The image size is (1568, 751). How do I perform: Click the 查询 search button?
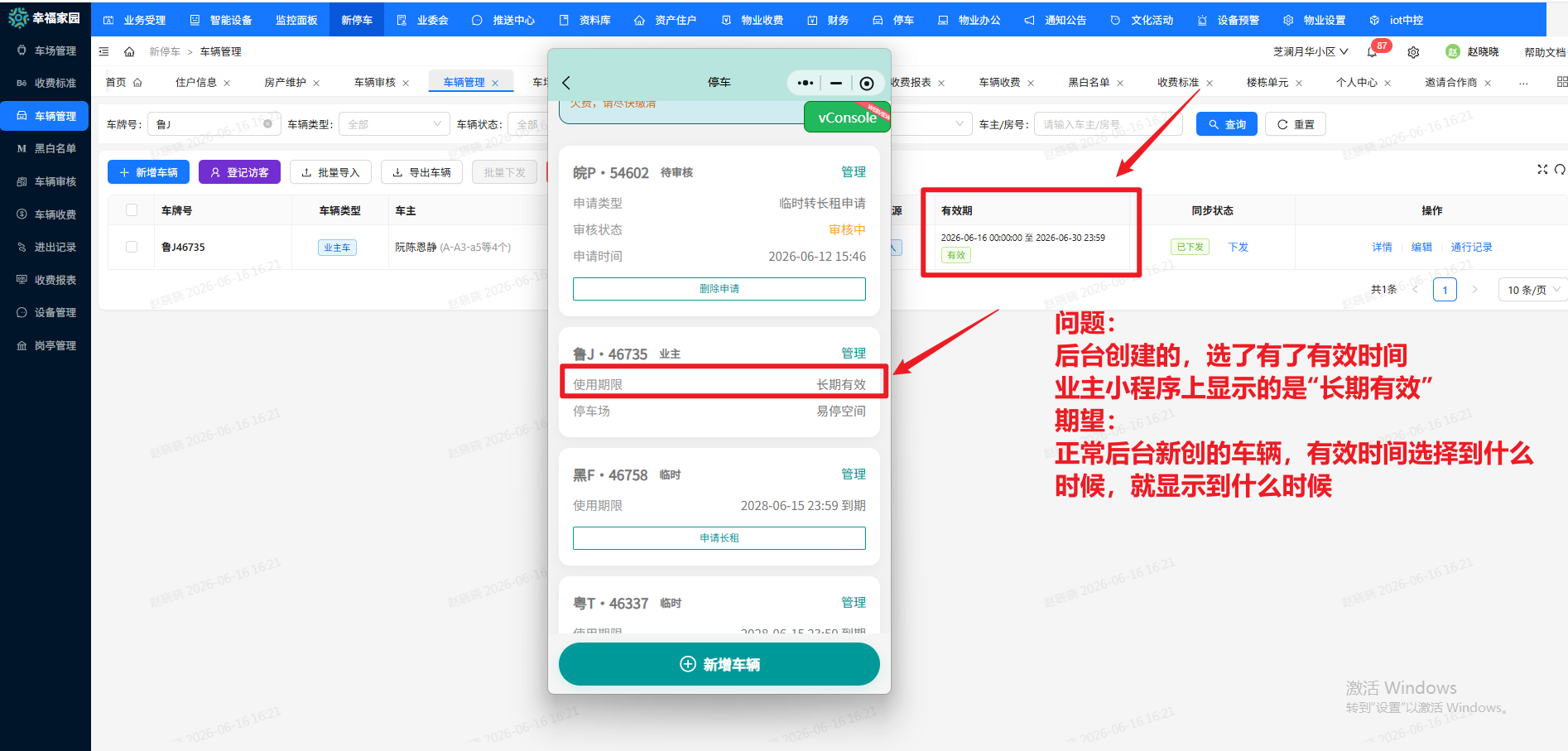tap(1227, 124)
